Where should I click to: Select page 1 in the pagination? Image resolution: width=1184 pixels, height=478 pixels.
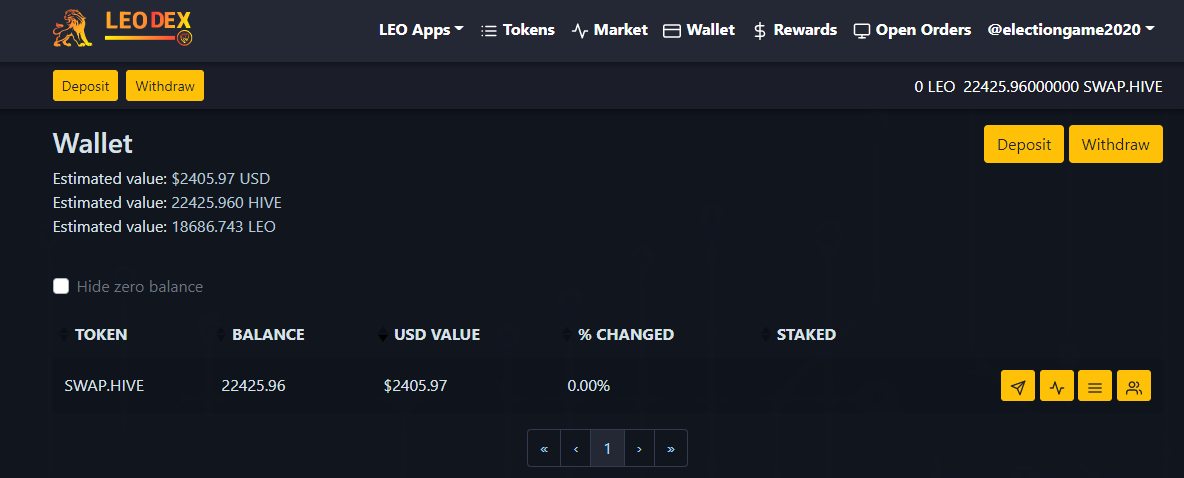pyautogui.click(x=607, y=448)
